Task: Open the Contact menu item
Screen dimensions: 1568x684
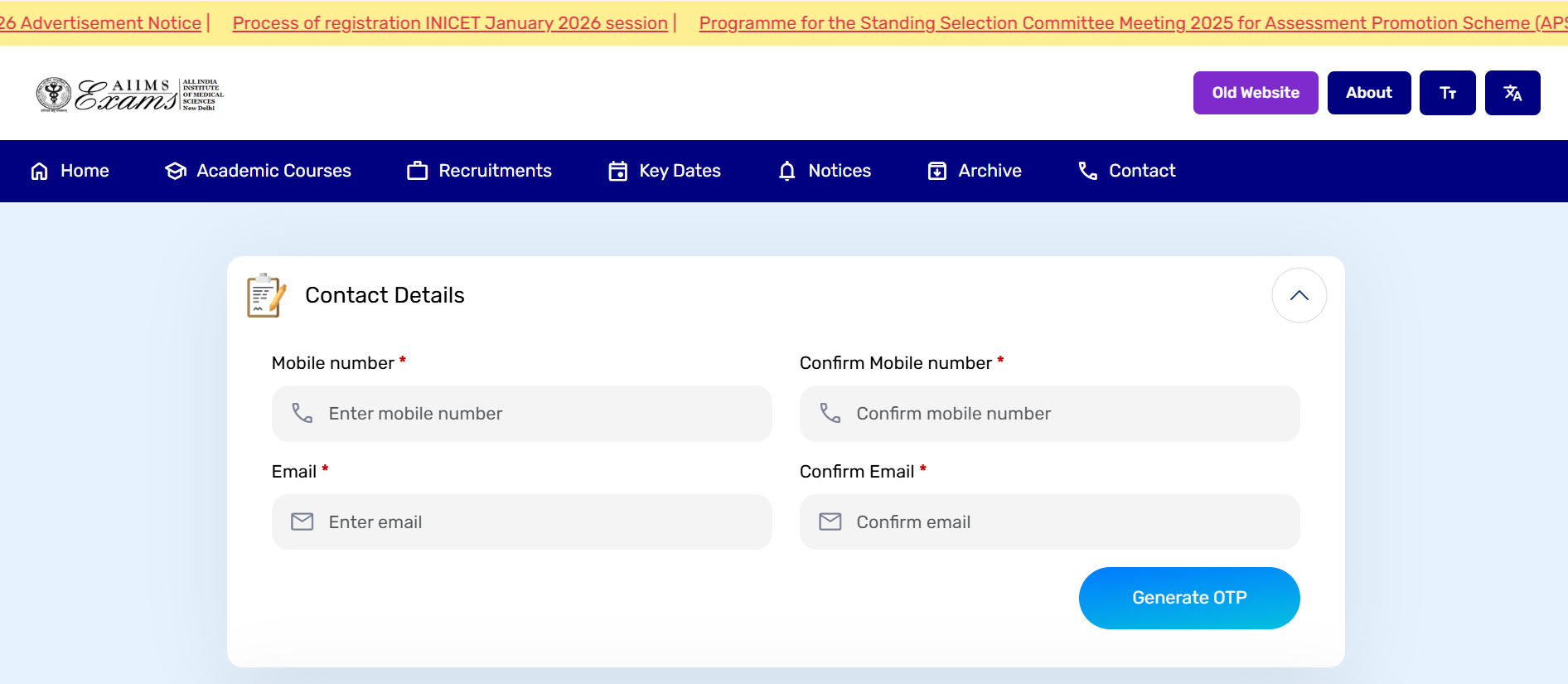Action: pos(1126,171)
